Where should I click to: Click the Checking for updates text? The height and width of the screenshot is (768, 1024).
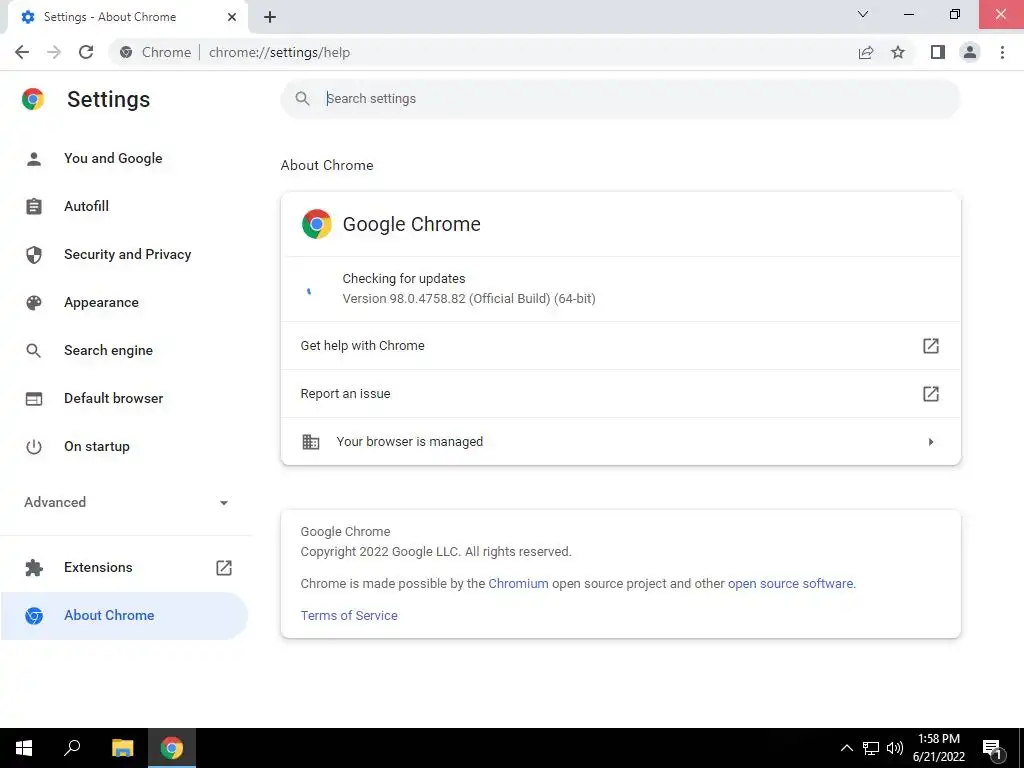404,279
